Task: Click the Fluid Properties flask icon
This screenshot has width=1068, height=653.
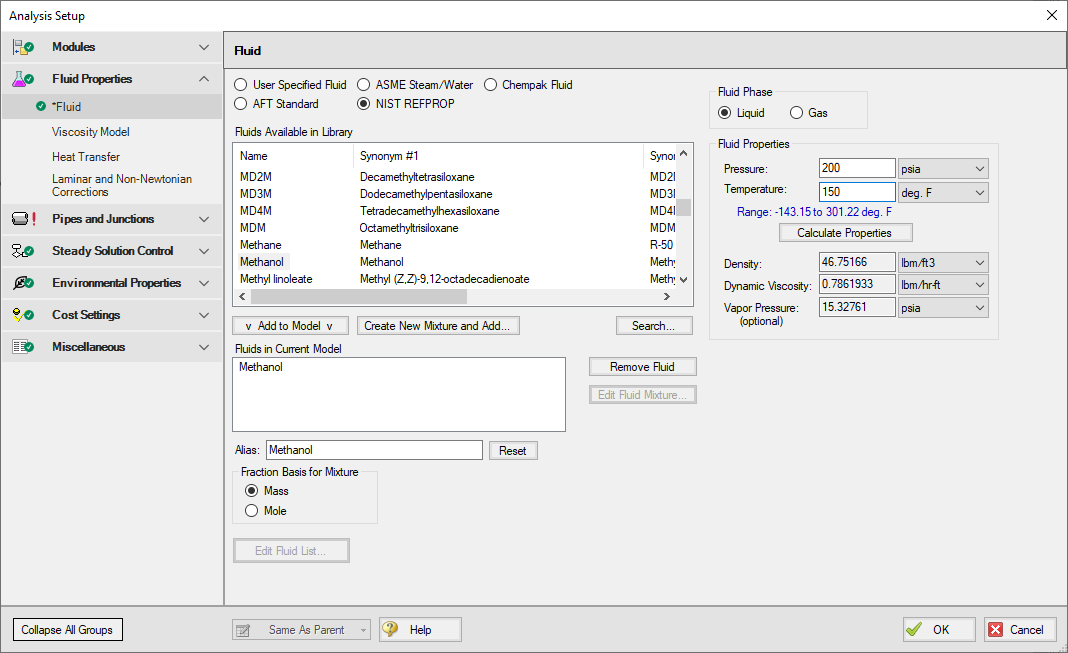Action: [x=22, y=79]
